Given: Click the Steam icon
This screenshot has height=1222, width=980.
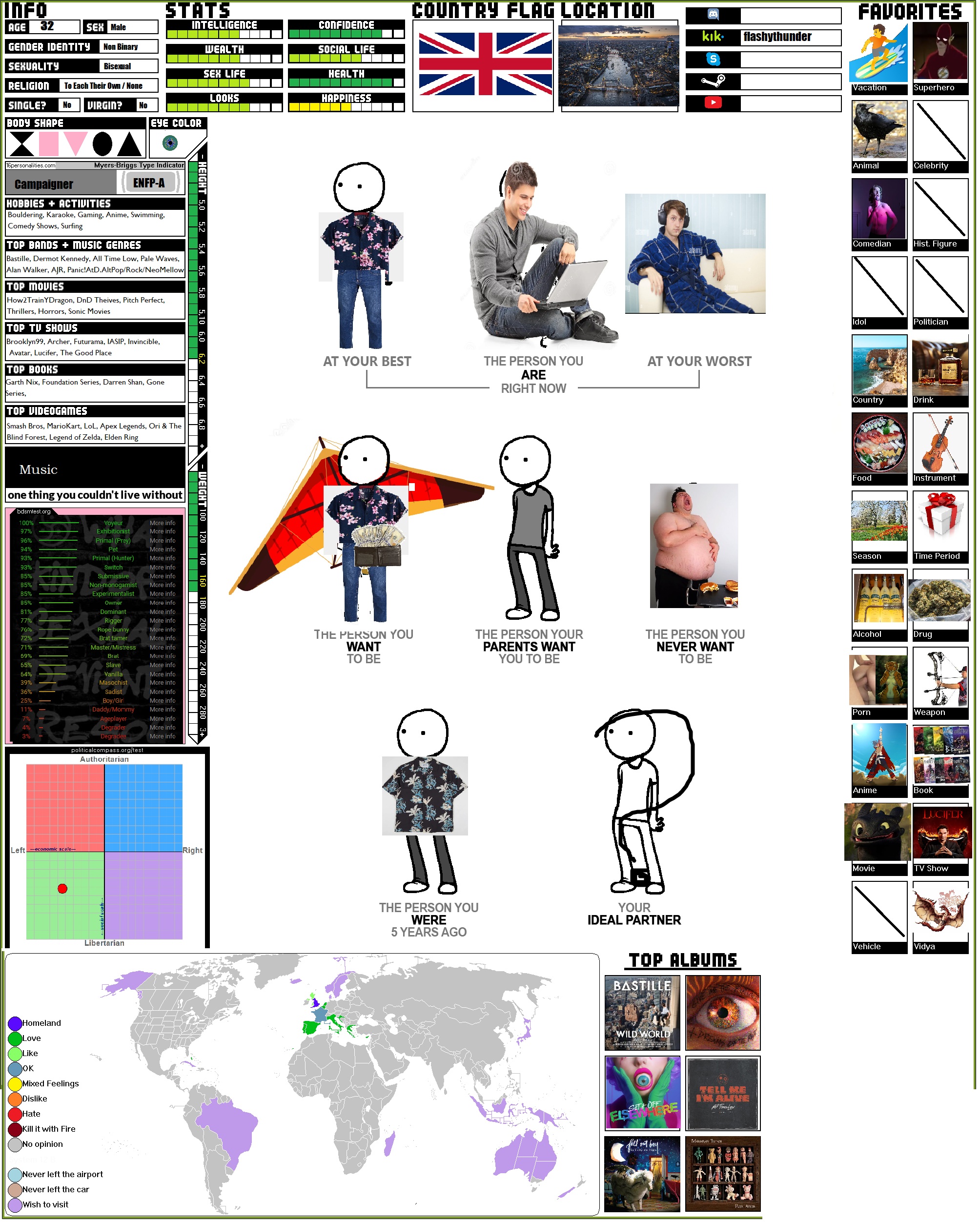Looking at the screenshot, I should pyautogui.click(x=714, y=81).
